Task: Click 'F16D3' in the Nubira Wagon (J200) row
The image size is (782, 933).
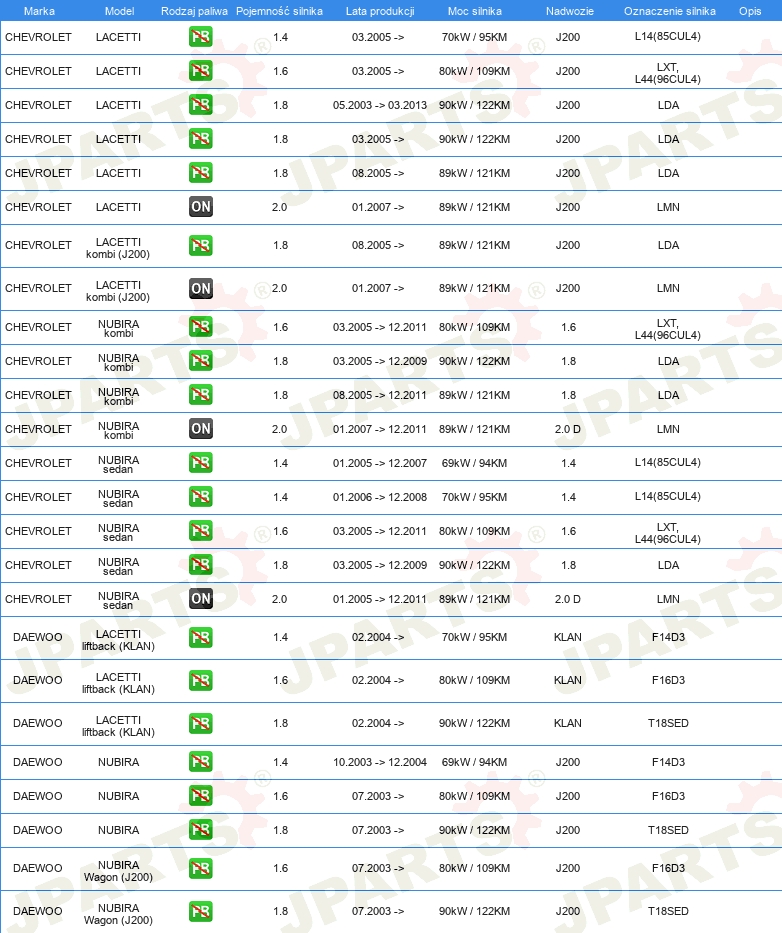Action: [668, 868]
